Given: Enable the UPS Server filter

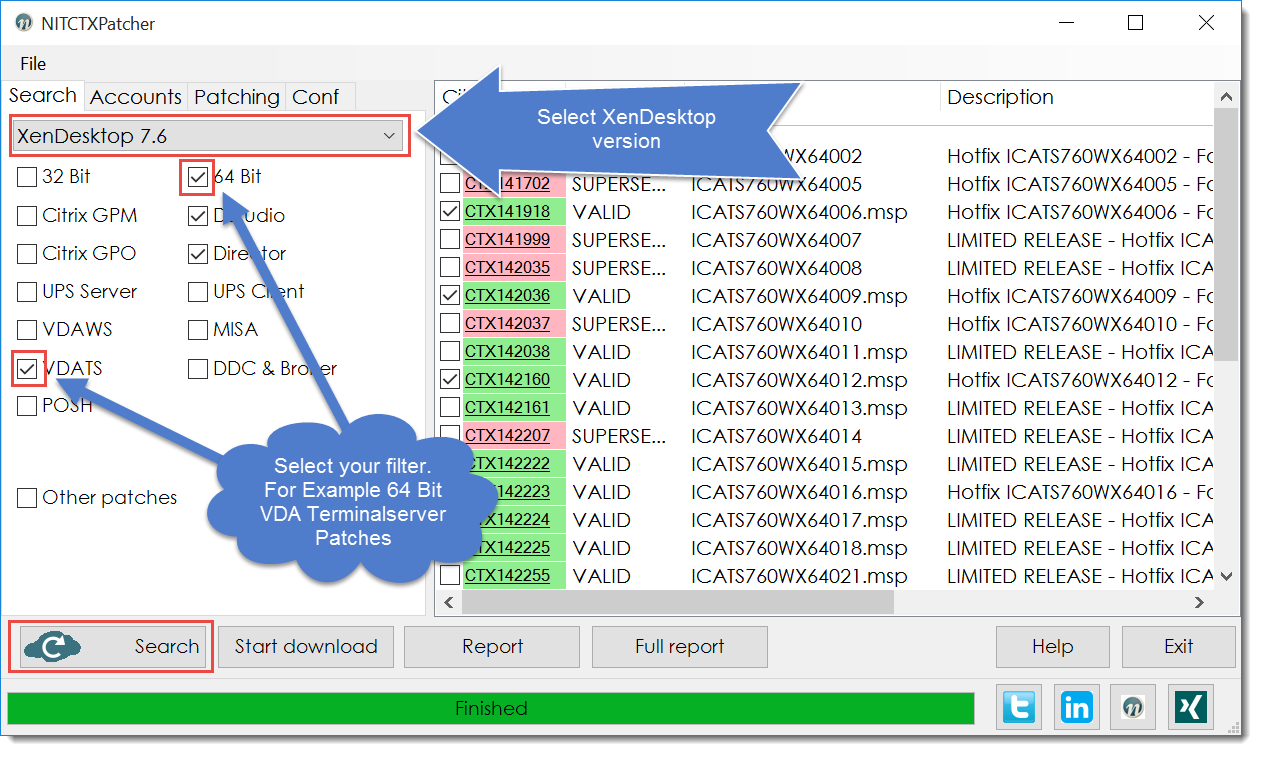Looking at the screenshot, I should click(27, 292).
